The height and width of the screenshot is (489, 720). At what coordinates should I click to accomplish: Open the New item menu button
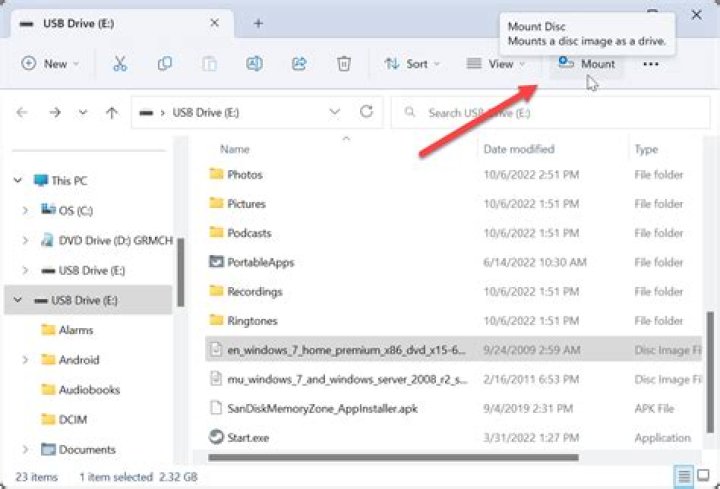pyautogui.click(x=51, y=64)
